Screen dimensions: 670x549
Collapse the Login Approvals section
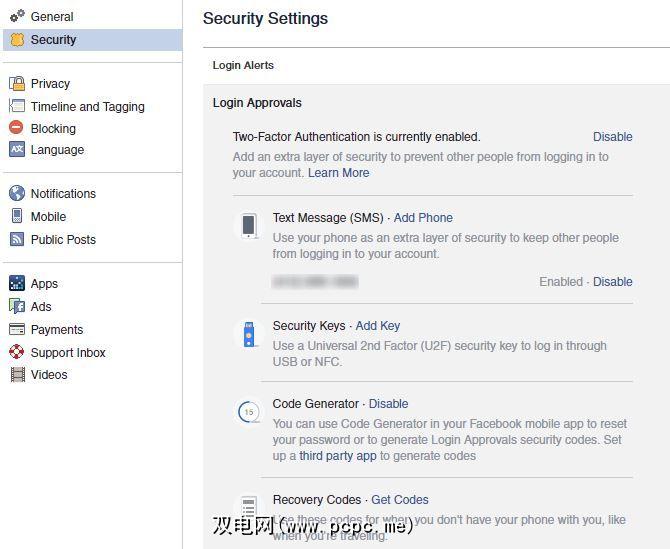[257, 103]
